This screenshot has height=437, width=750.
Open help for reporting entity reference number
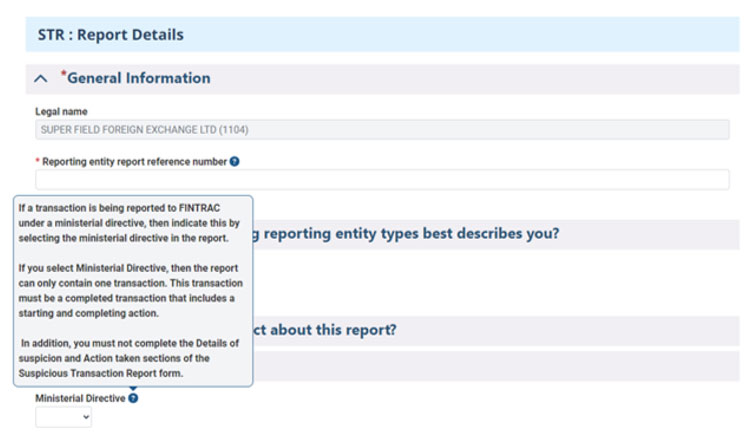coord(234,162)
